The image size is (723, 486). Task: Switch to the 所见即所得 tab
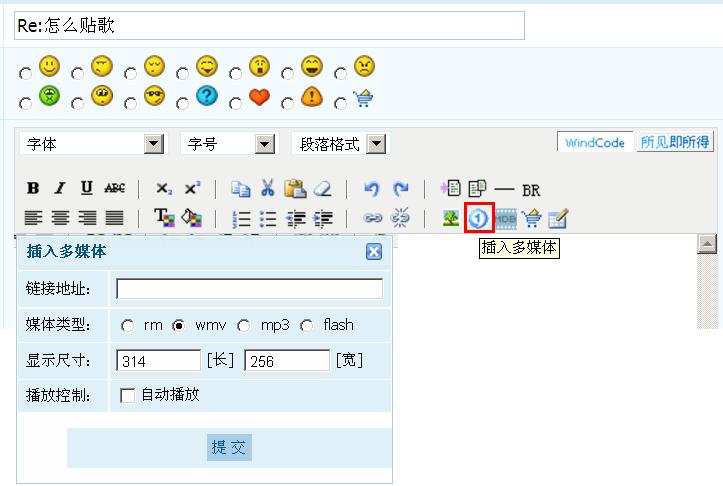pos(675,143)
